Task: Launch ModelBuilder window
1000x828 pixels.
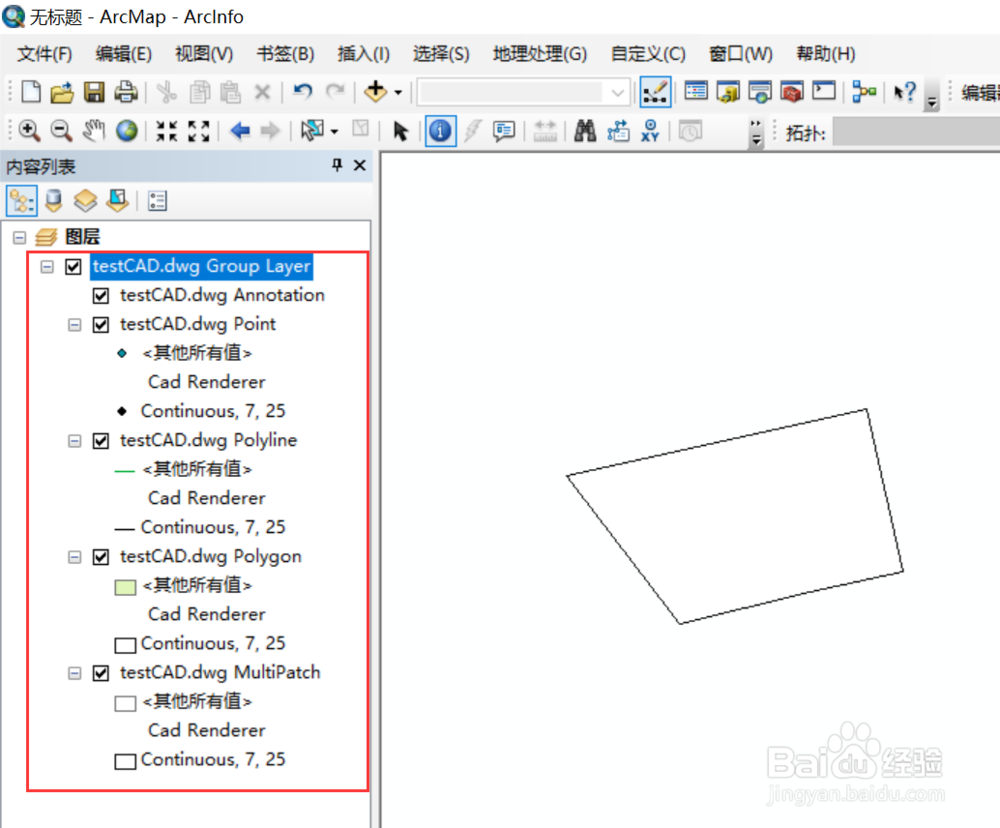Action: (x=864, y=92)
